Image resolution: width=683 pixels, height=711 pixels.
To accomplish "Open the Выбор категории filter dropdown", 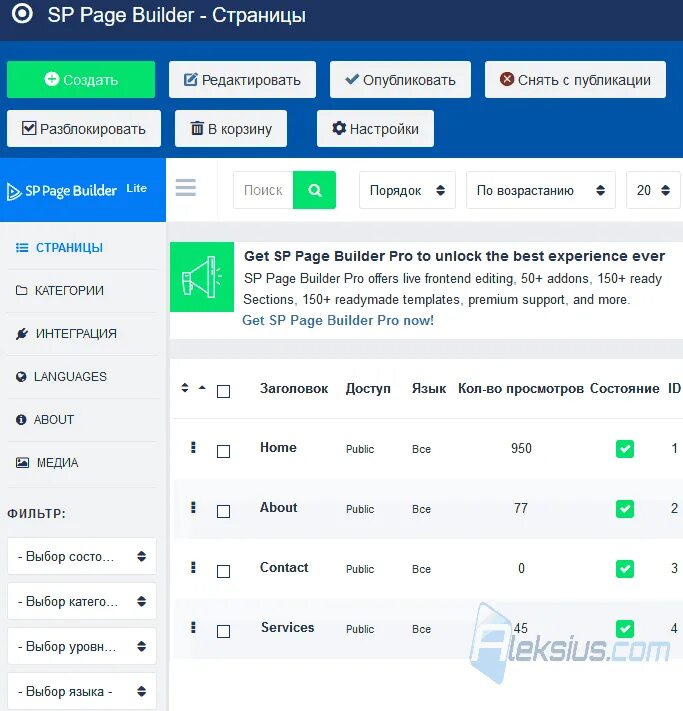I will (82, 601).
